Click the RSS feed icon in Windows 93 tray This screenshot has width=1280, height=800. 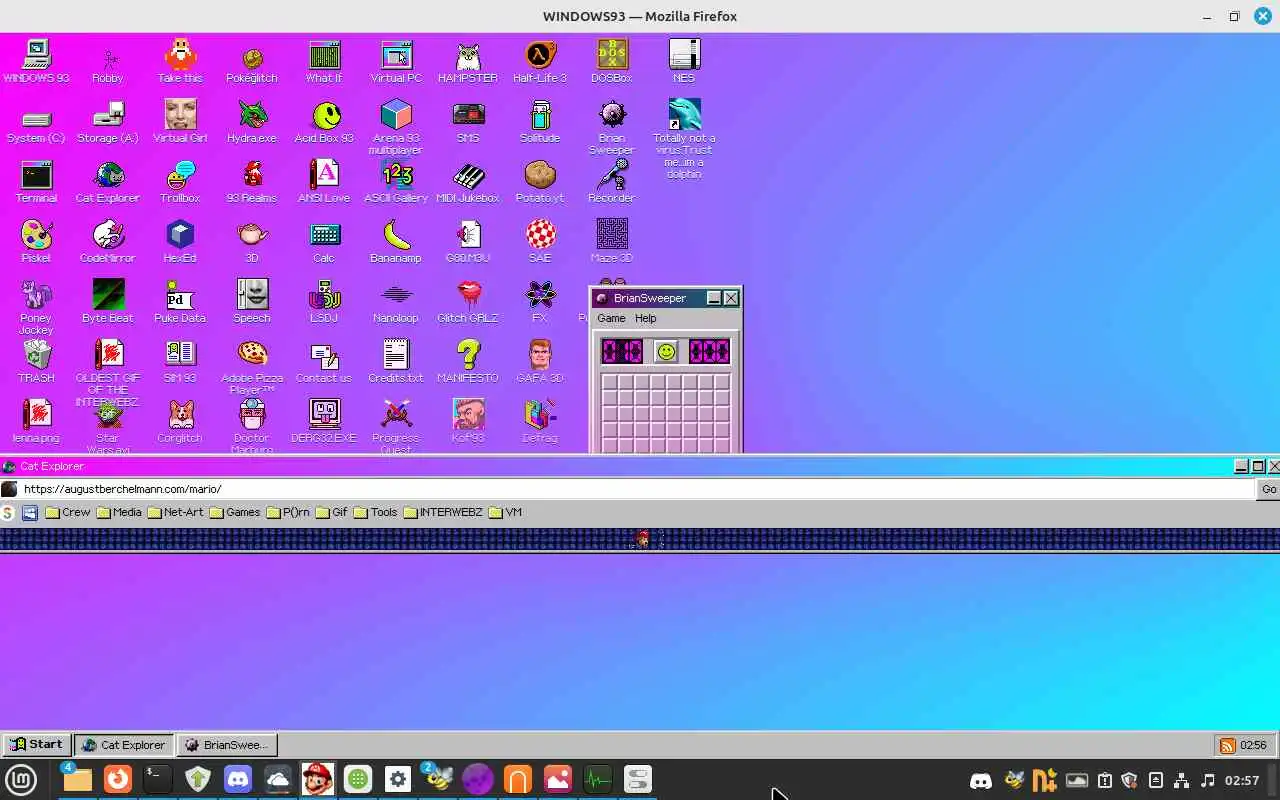point(1227,745)
